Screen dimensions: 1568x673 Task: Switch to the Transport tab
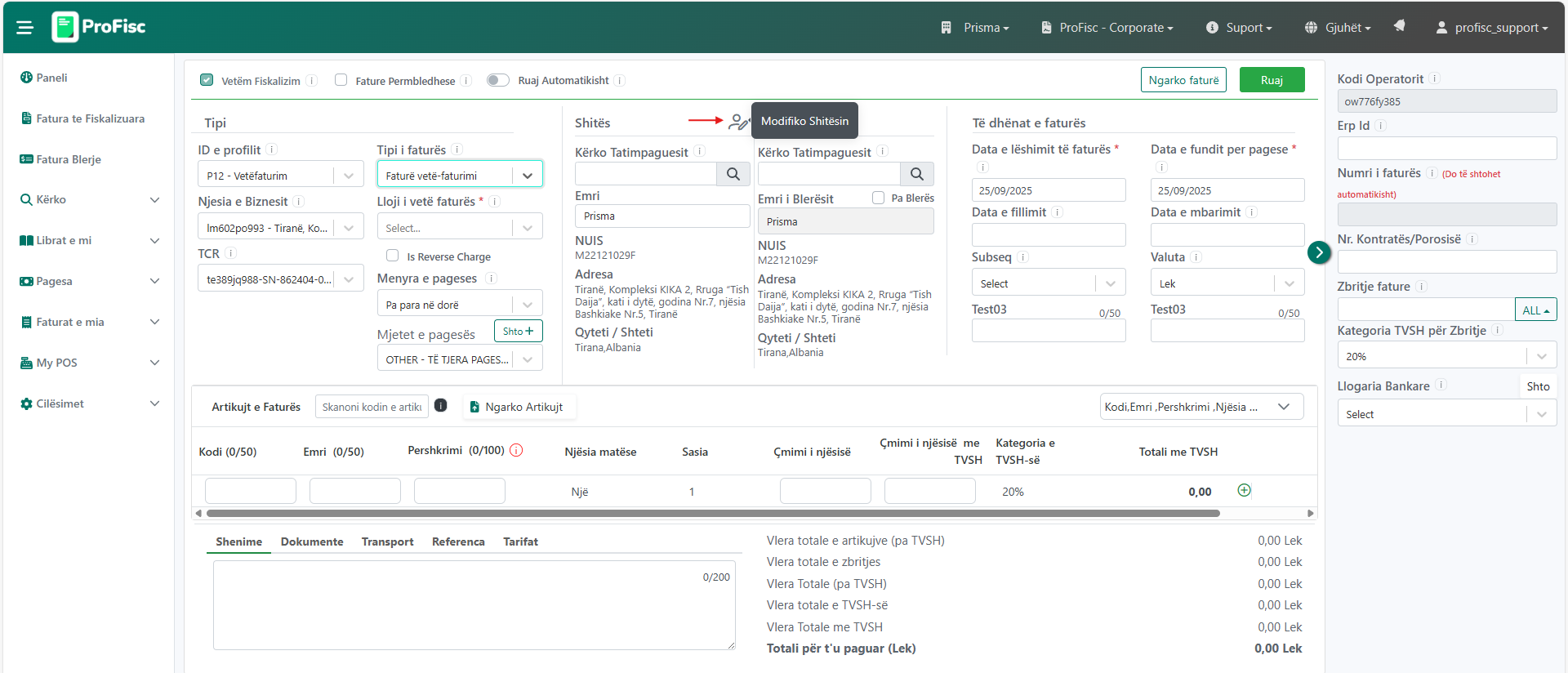tap(387, 542)
